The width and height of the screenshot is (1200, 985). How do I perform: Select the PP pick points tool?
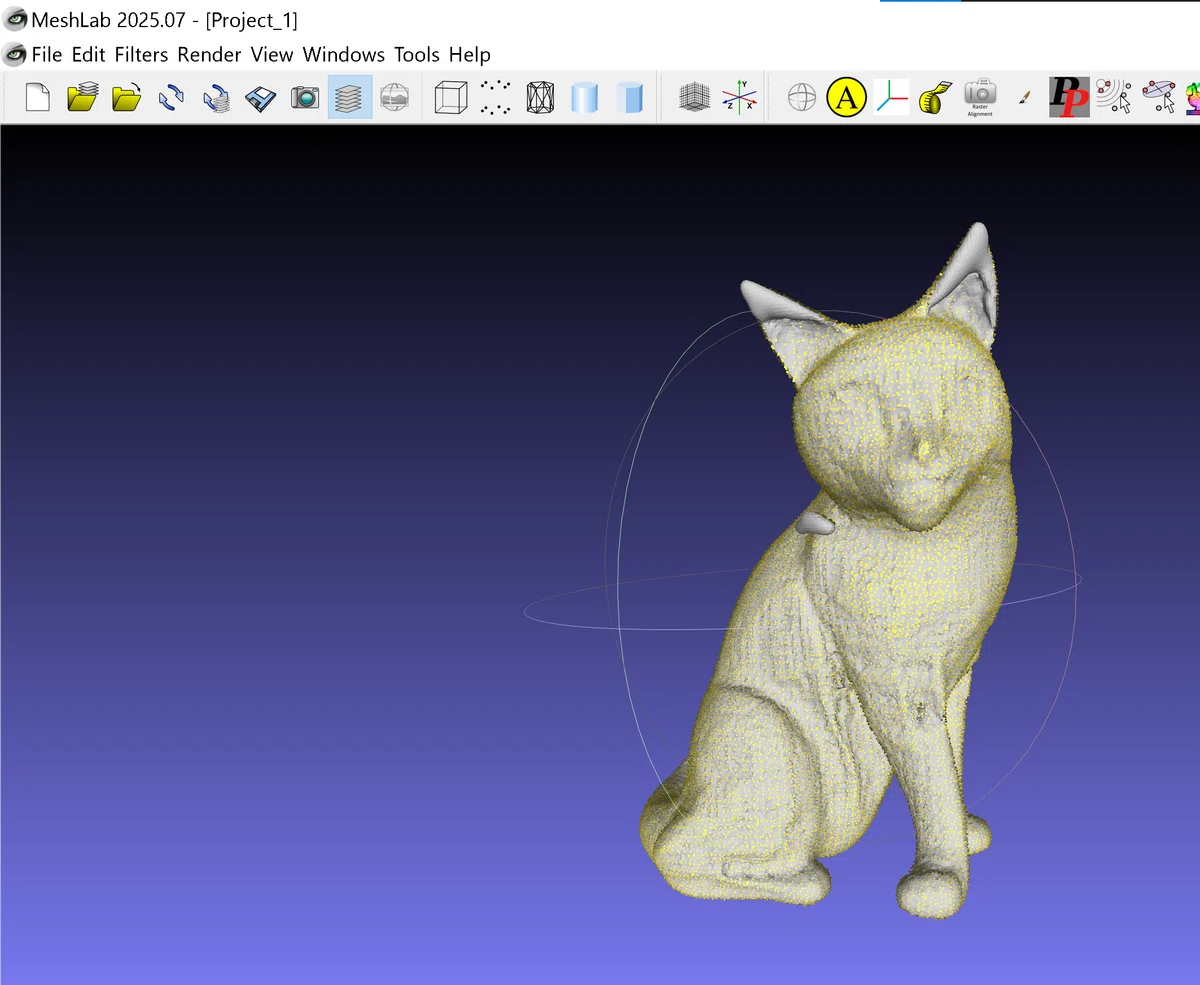pyautogui.click(x=1069, y=97)
